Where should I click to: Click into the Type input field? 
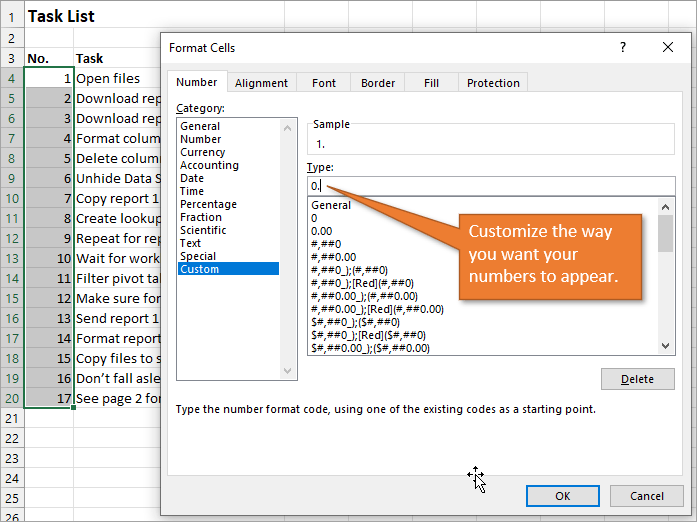coord(490,186)
